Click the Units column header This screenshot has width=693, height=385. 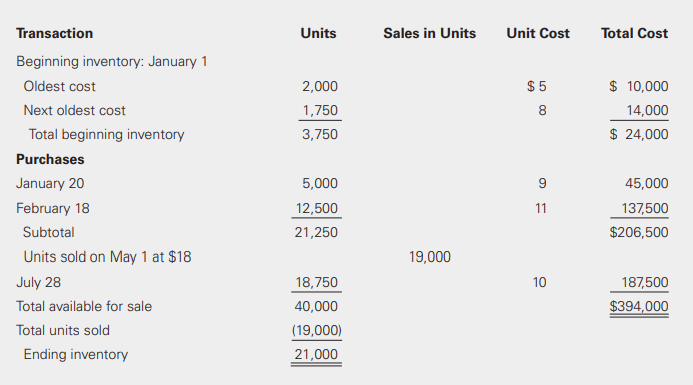pos(318,33)
